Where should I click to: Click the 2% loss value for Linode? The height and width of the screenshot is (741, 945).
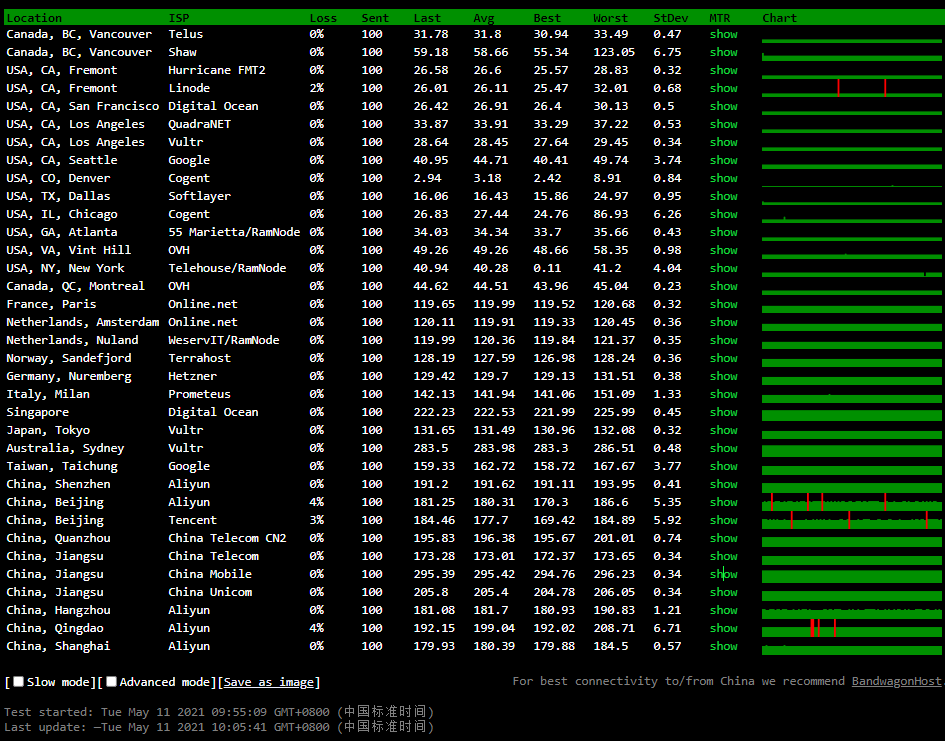[x=316, y=88]
